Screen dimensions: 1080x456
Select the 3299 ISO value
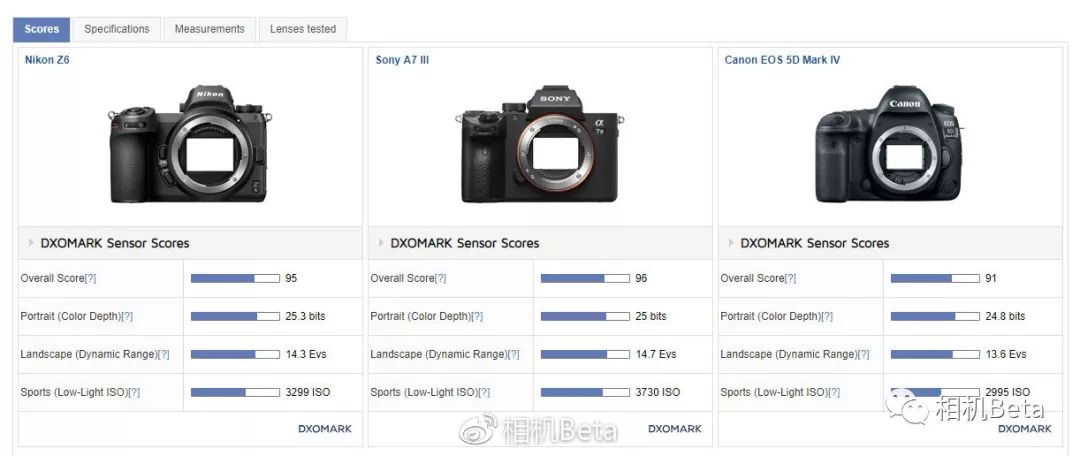point(308,392)
